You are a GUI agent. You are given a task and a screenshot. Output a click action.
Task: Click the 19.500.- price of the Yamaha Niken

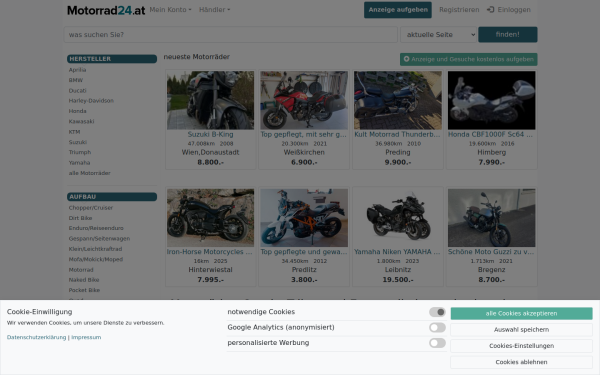(398, 280)
